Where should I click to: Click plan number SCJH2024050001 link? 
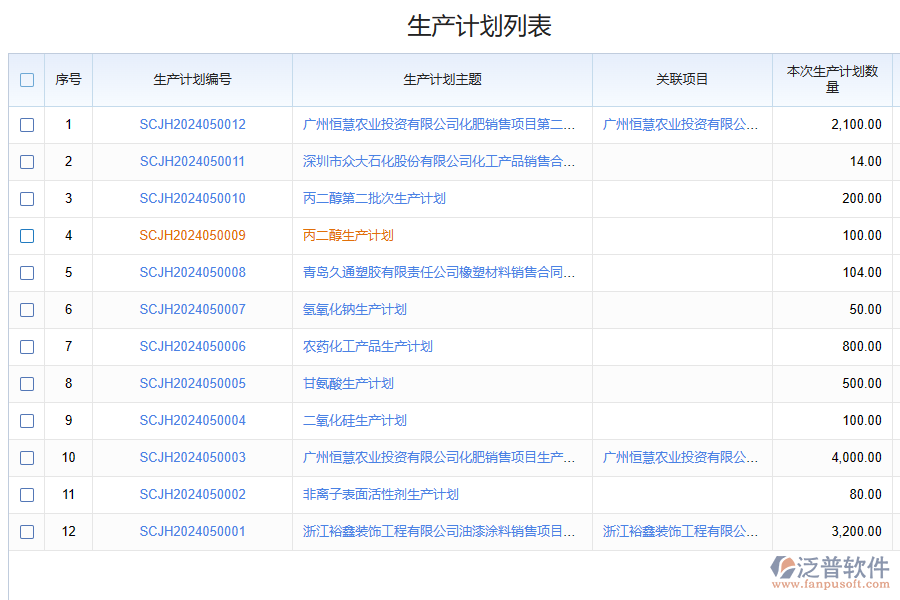(x=192, y=532)
